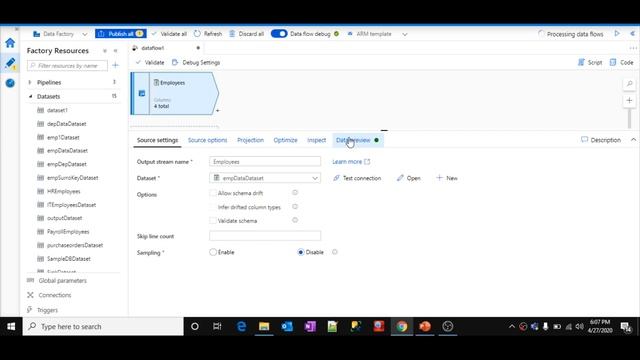The width and height of the screenshot is (640, 360).
Task: Click Discard all in the toolbar
Action: 247,34
